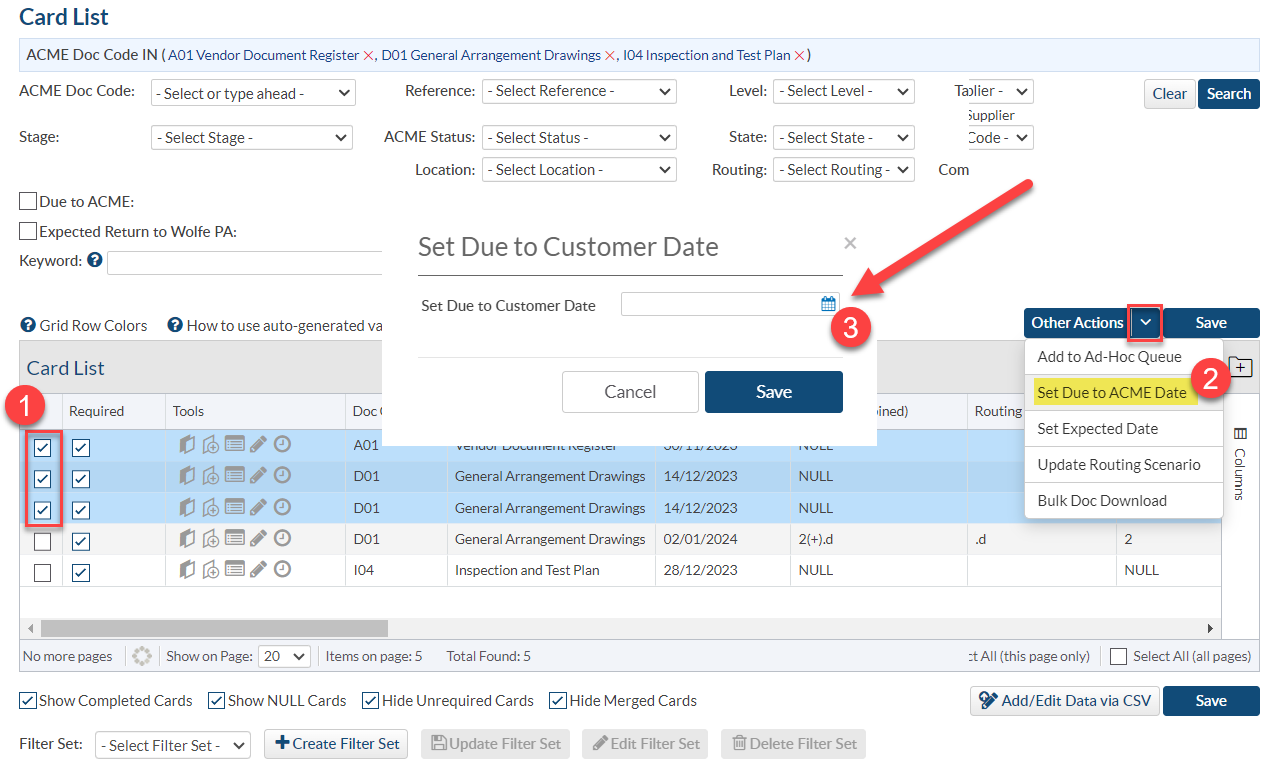Add-document icon in the 02/01/2024 D01 row
This screenshot has width=1282, height=764.
210,538
